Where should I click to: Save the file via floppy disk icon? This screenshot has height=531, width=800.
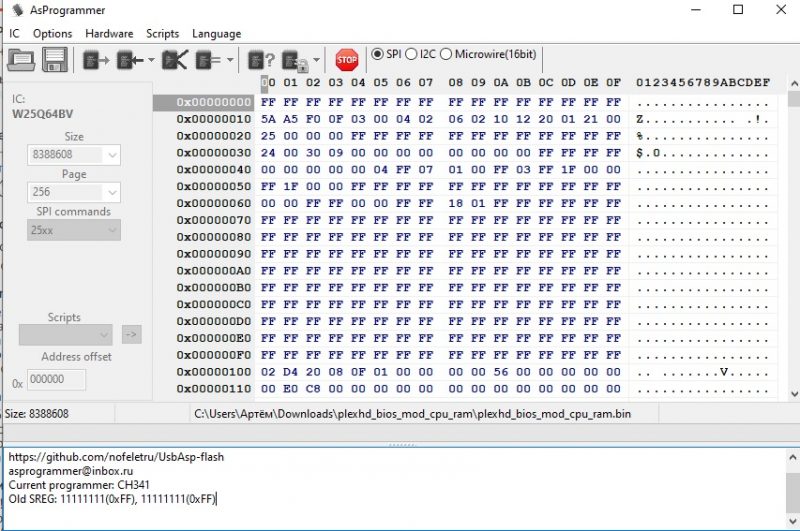tap(55, 60)
